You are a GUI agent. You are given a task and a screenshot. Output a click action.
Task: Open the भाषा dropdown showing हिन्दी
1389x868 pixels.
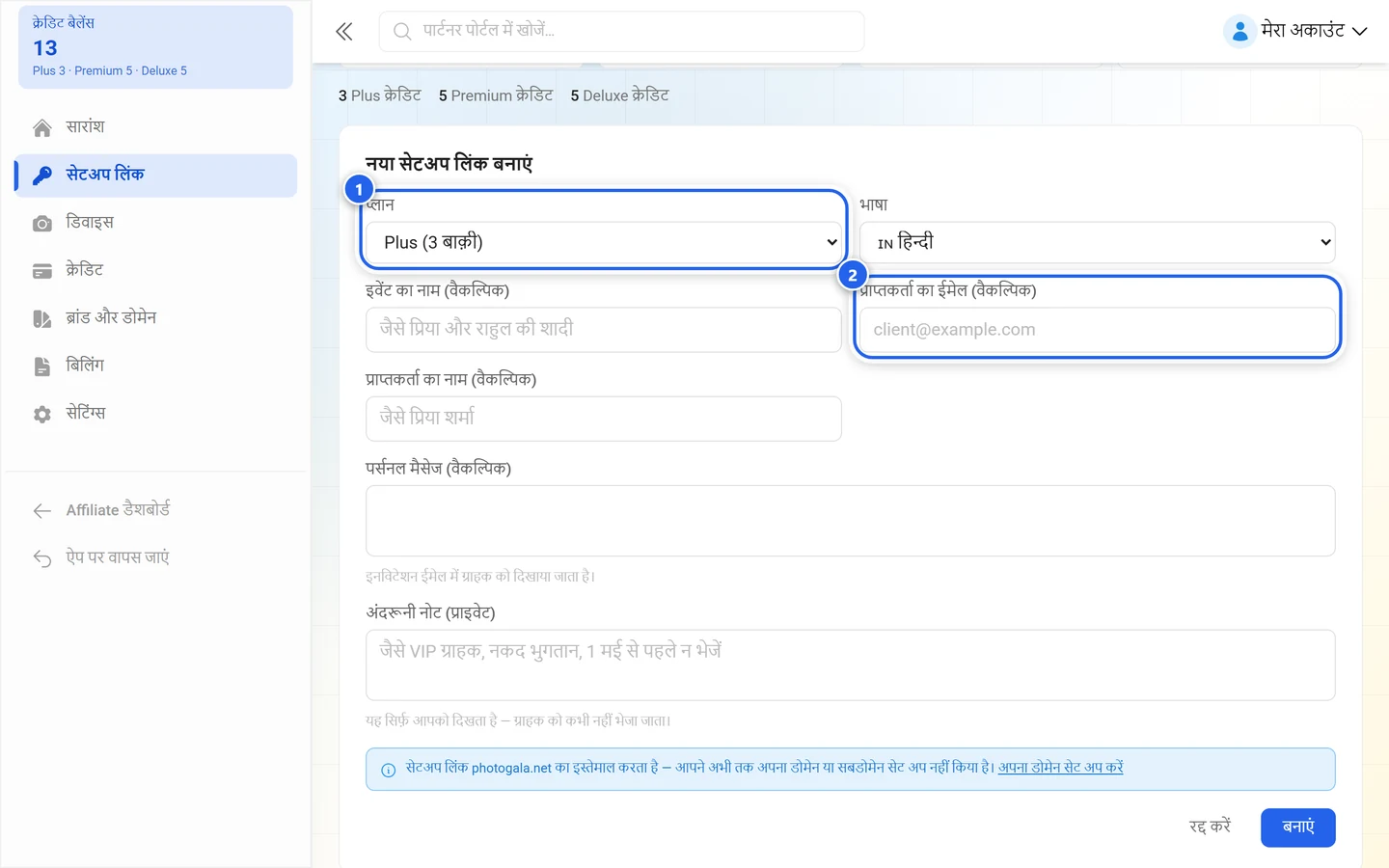(1098, 242)
